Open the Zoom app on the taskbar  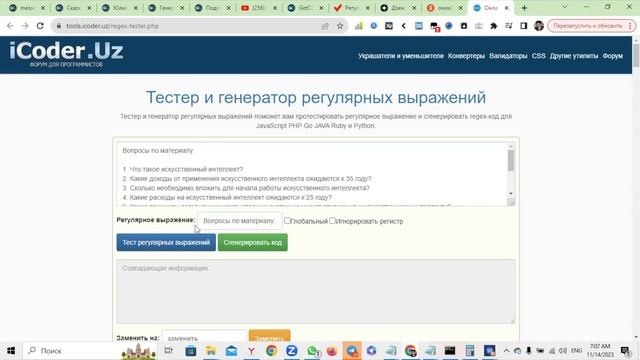[x=291, y=351]
